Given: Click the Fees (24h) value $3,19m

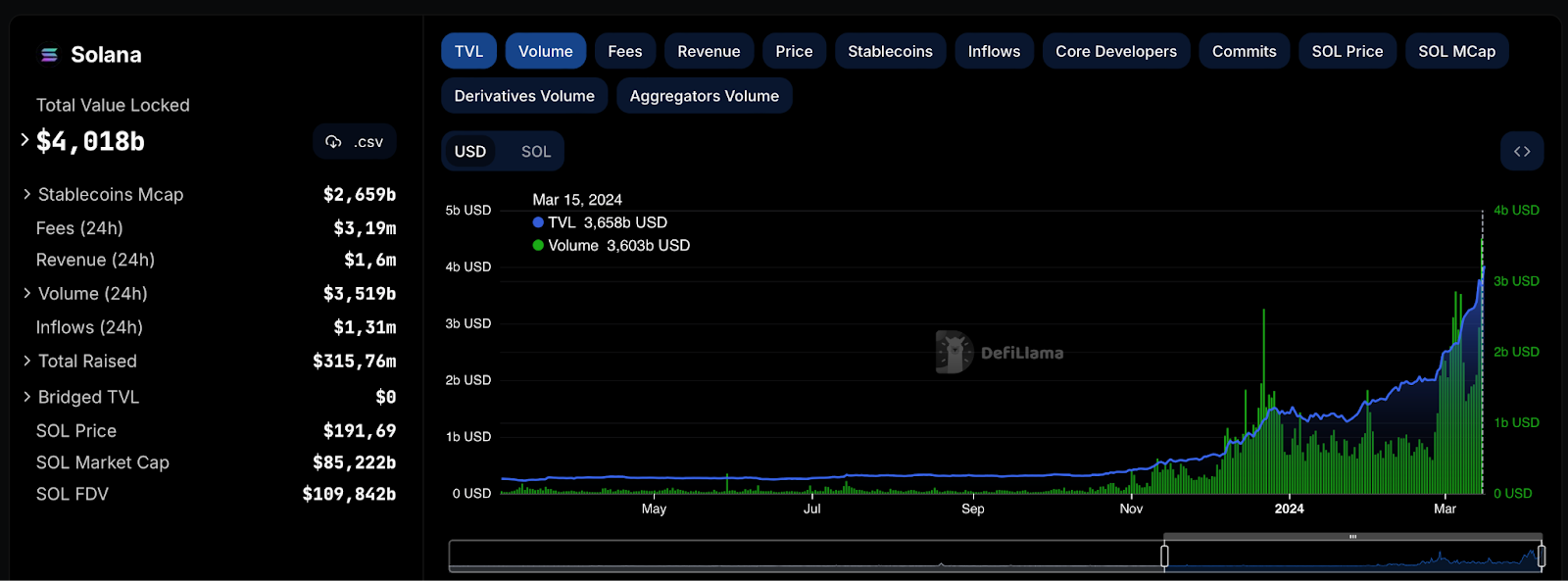Looking at the screenshot, I should (x=365, y=228).
